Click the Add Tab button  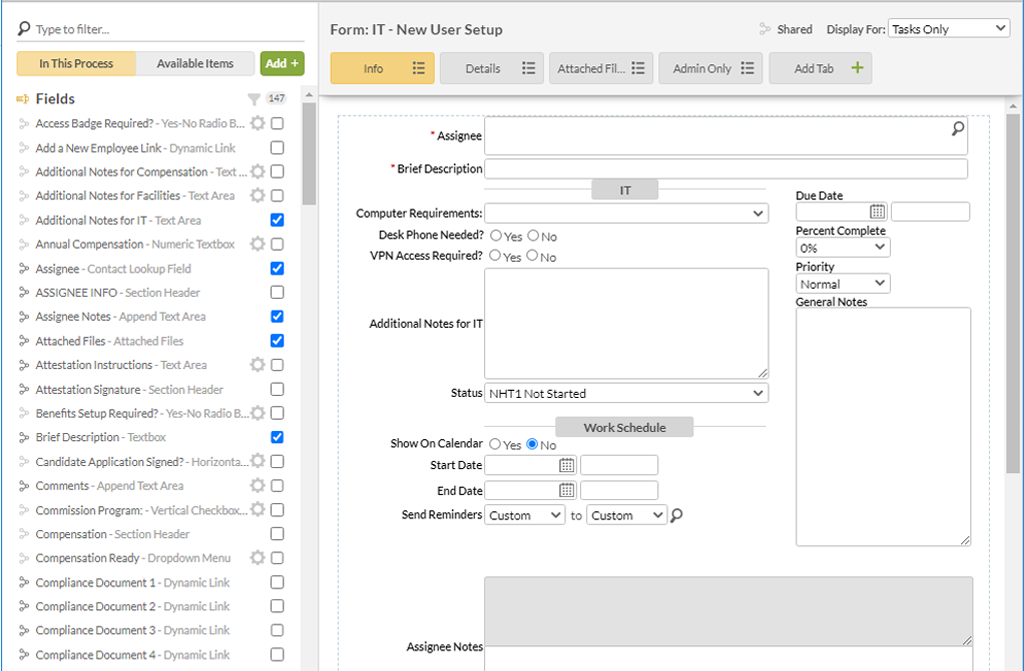pyautogui.click(x=820, y=68)
